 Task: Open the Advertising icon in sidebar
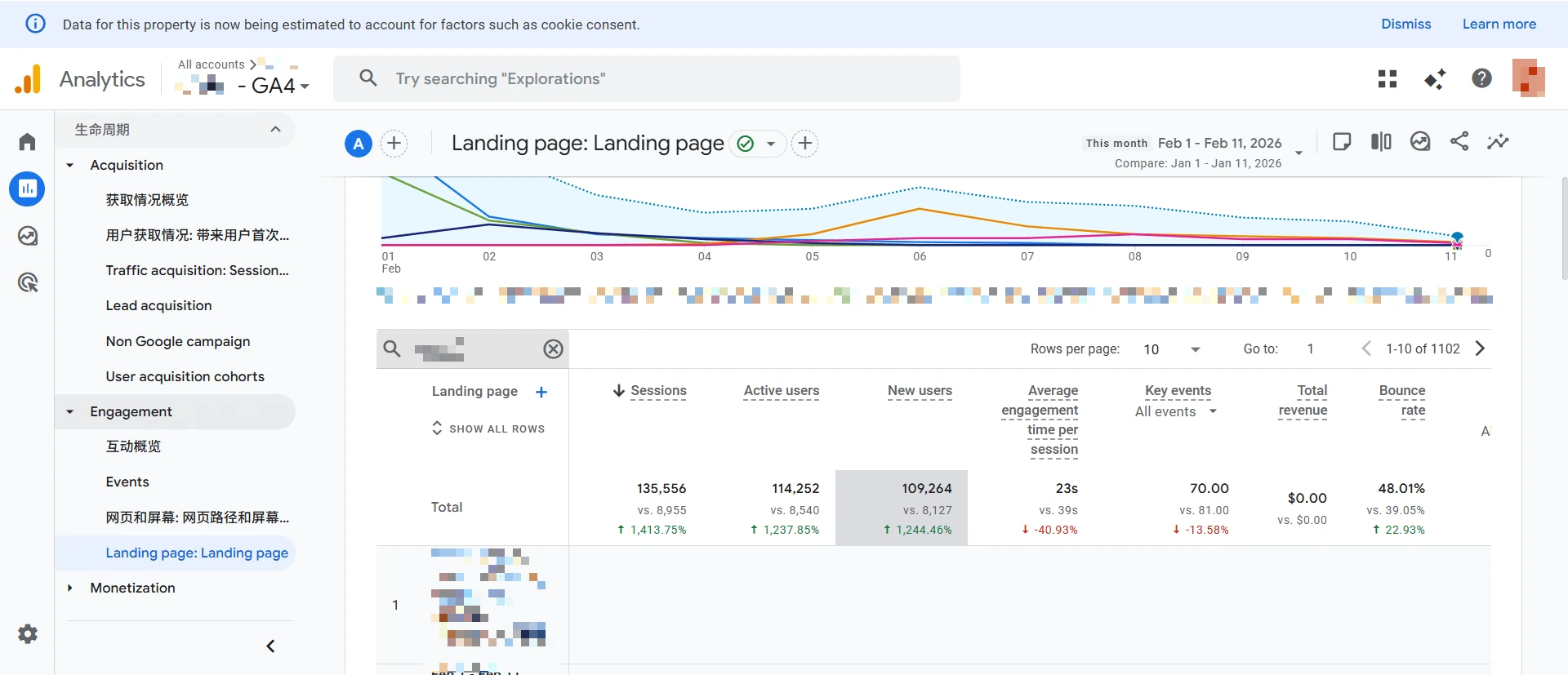(x=28, y=282)
